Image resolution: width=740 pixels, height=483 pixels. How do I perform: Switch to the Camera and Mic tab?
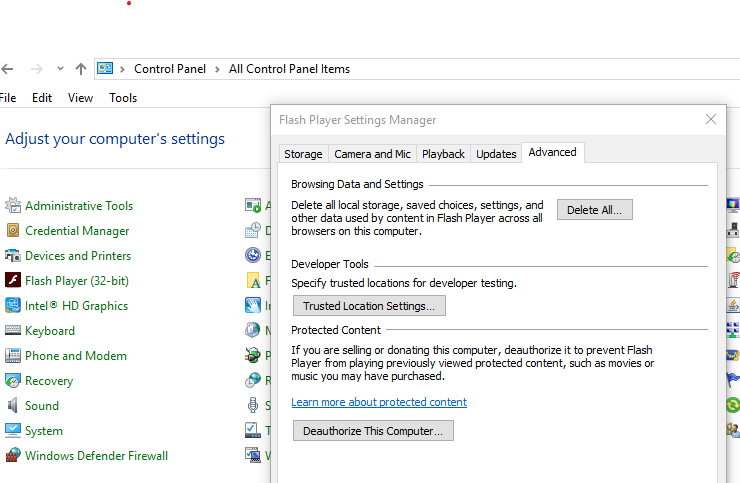(372, 154)
